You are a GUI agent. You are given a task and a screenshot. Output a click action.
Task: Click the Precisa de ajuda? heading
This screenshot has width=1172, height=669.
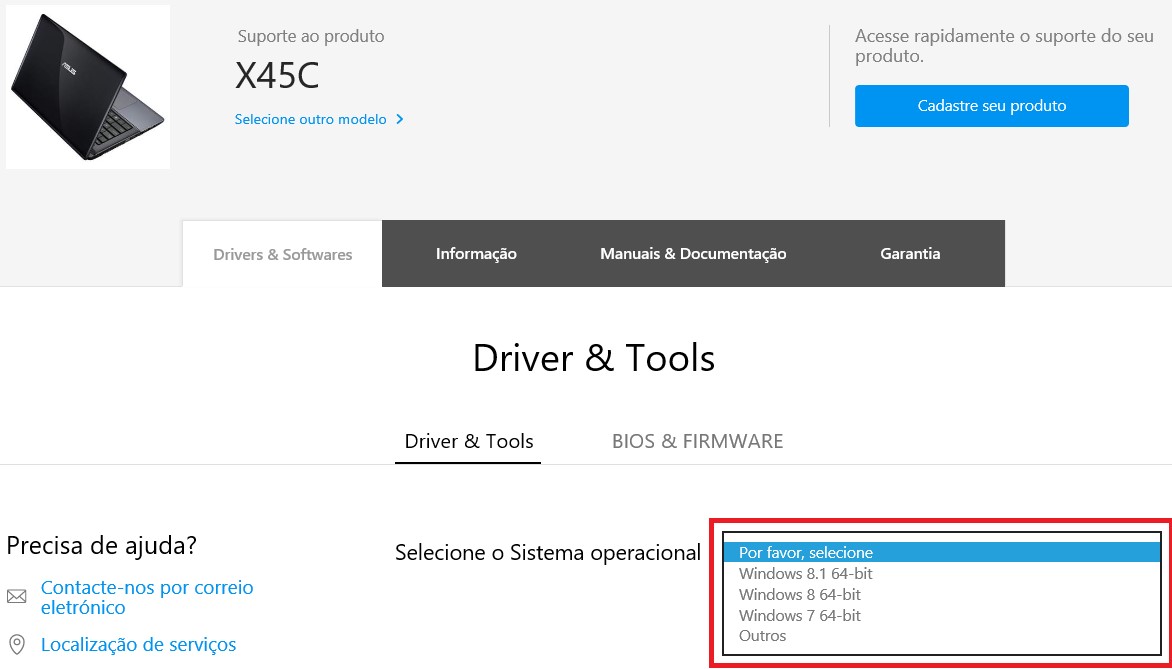tap(102, 545)
